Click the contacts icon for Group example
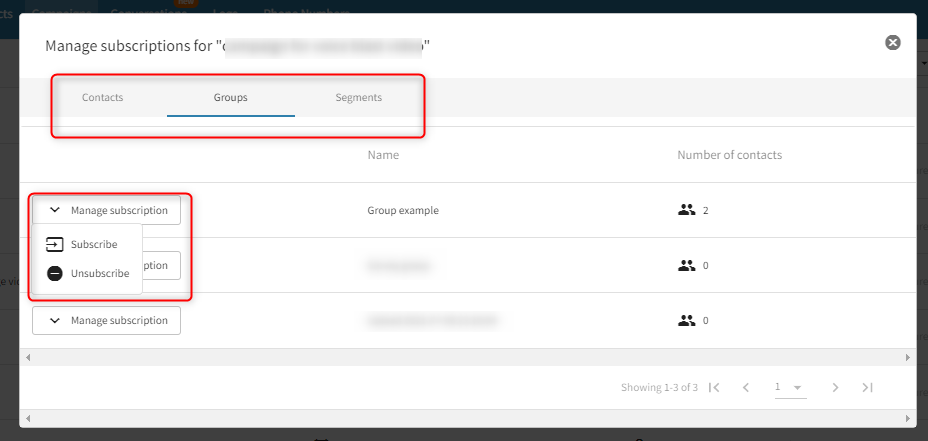 pos(686,210)
